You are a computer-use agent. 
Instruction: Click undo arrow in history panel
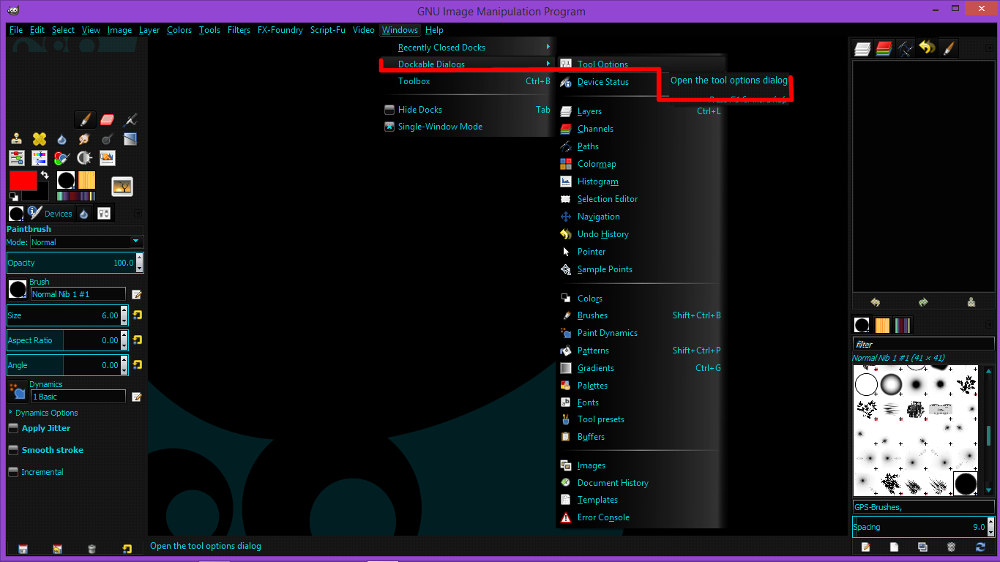[875, 302]
